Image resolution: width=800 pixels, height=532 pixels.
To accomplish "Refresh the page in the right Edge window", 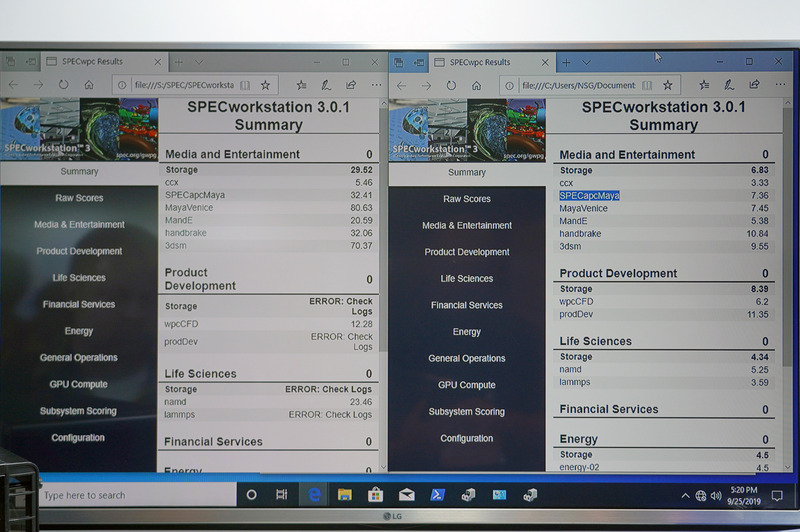I will 451,85.
